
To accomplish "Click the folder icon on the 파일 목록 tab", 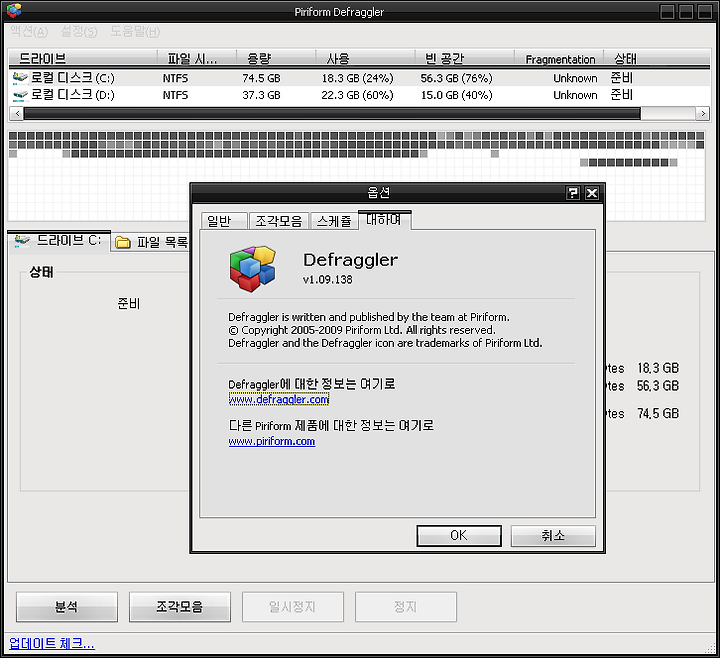I will (x=123, y=242).
